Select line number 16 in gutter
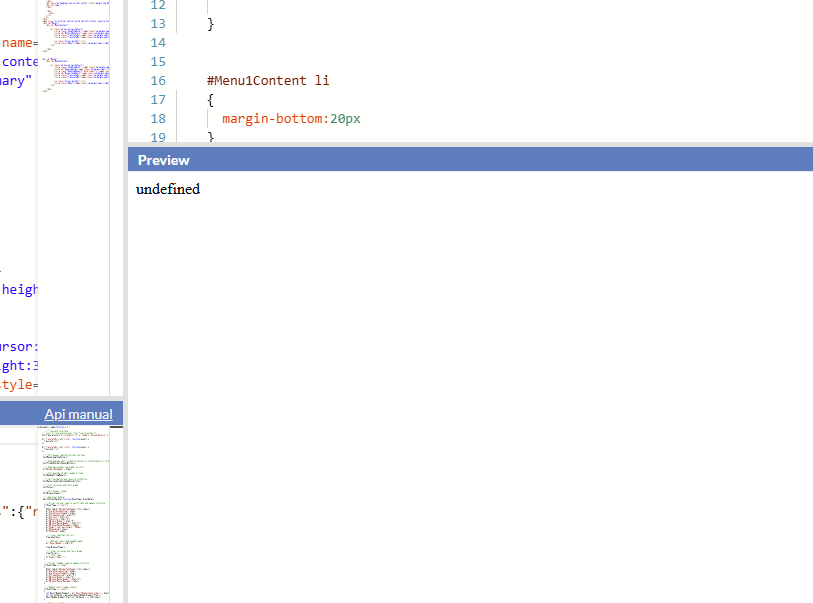The width and height of the screenshot is (813, 603). click(x=157, y=81)
